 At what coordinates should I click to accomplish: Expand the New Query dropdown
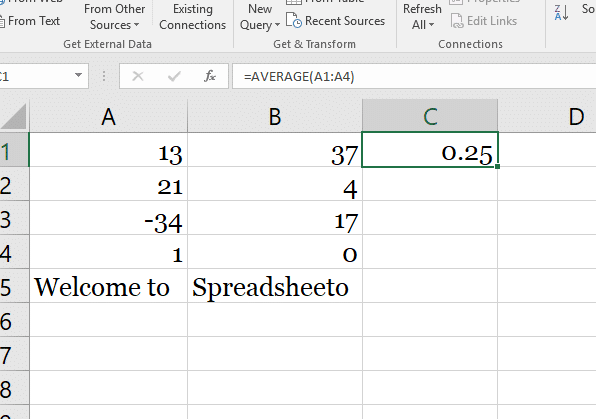pos(260,17)
